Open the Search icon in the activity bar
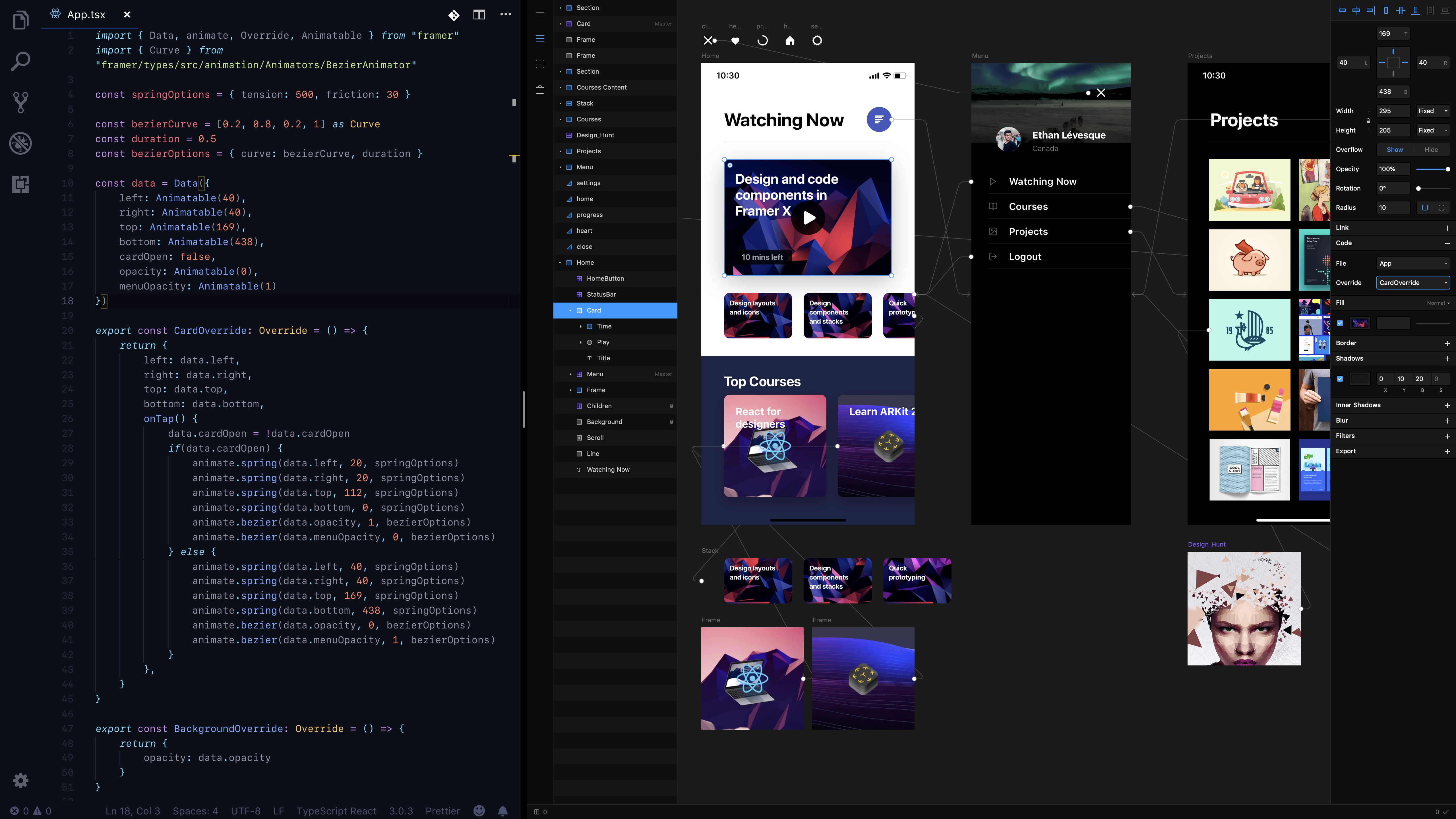The image size is (1456, 819). (x=21, y=61)
